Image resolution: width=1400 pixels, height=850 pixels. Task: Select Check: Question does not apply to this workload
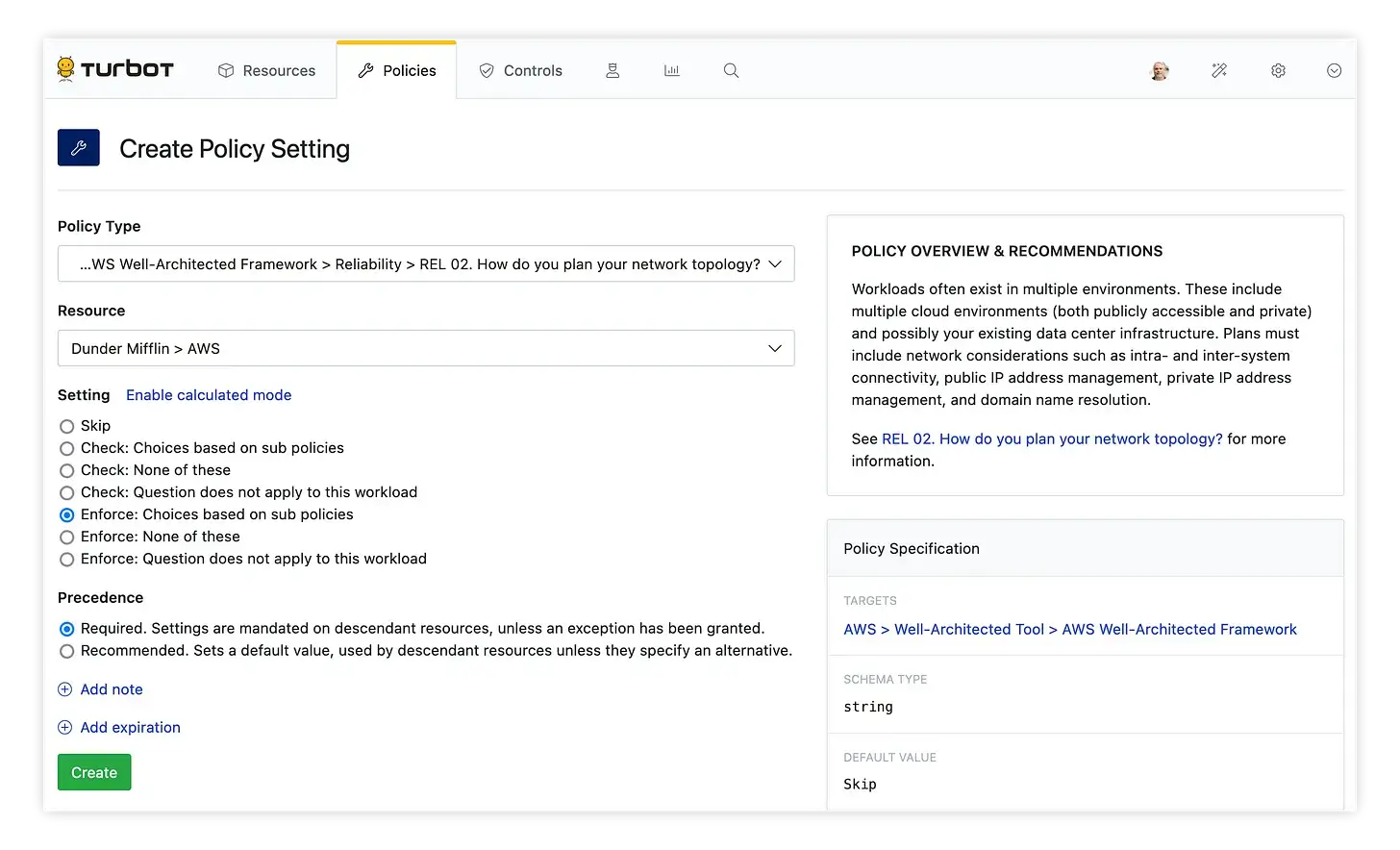tap(66, 492)
